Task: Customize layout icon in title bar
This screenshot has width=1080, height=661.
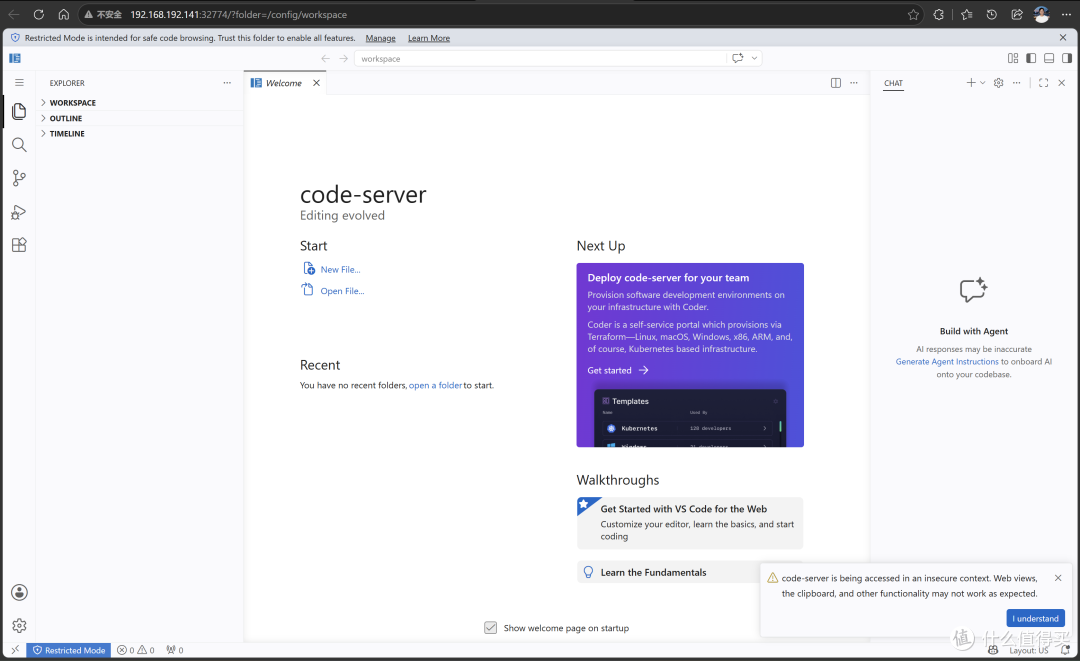Action: click(1013, 59)
